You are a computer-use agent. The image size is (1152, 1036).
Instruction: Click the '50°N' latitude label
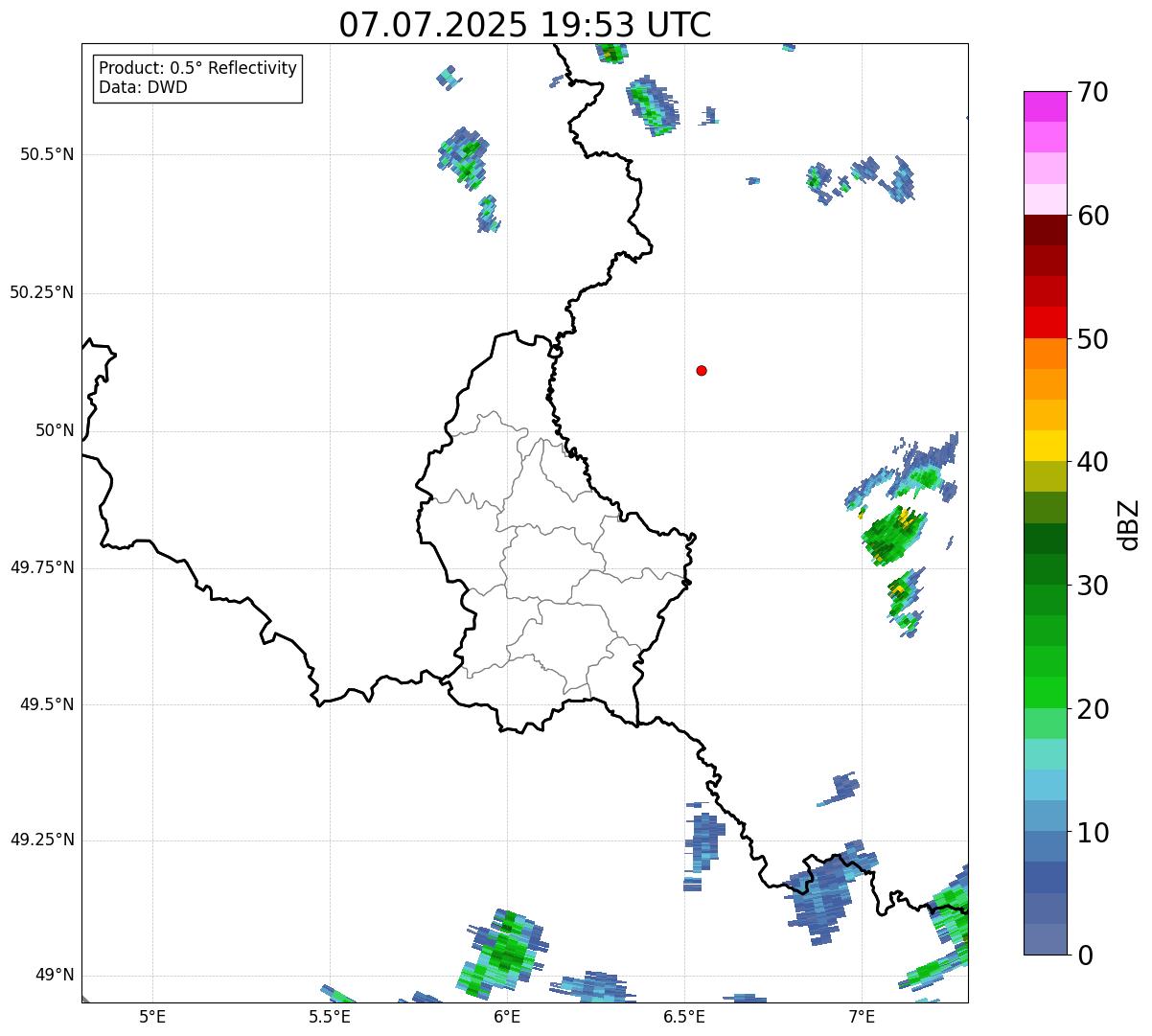click(55, 430)
